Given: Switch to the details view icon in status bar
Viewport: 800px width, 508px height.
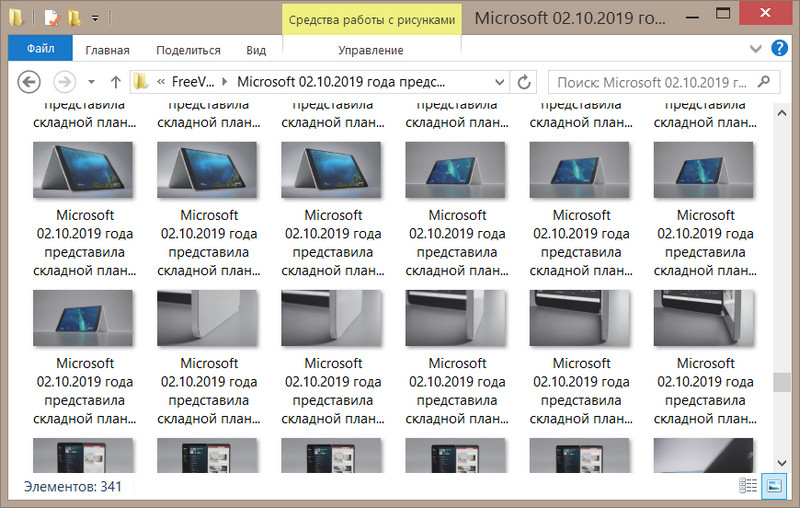Looking at the screenshot, I should point(748,486).
